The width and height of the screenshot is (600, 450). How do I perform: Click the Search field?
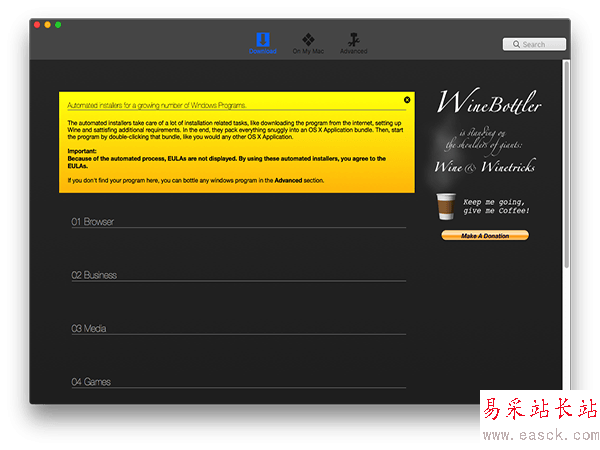tap(534, 44)
